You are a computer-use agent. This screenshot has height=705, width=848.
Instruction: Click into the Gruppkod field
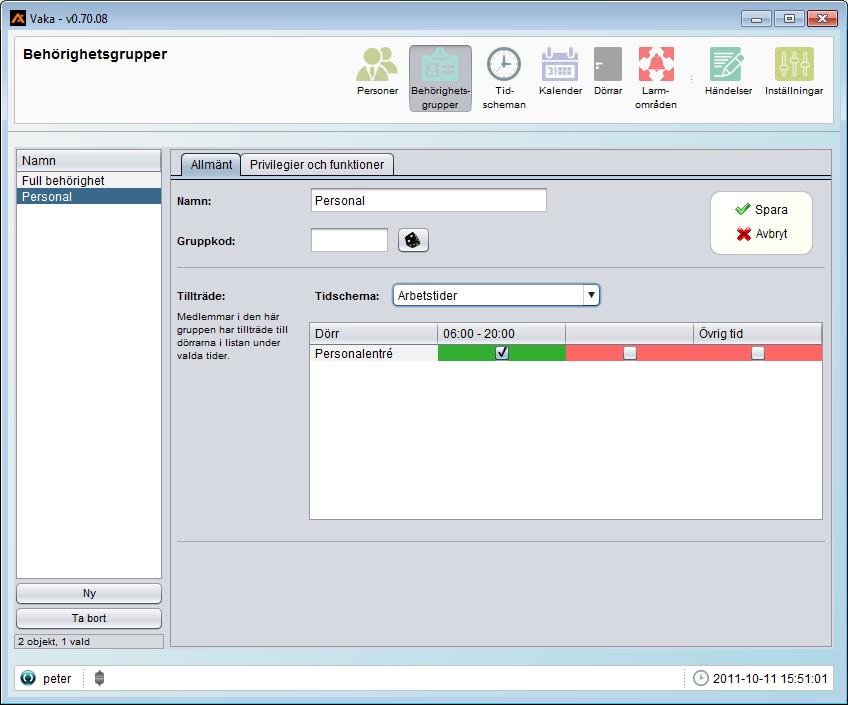[349, 240]
